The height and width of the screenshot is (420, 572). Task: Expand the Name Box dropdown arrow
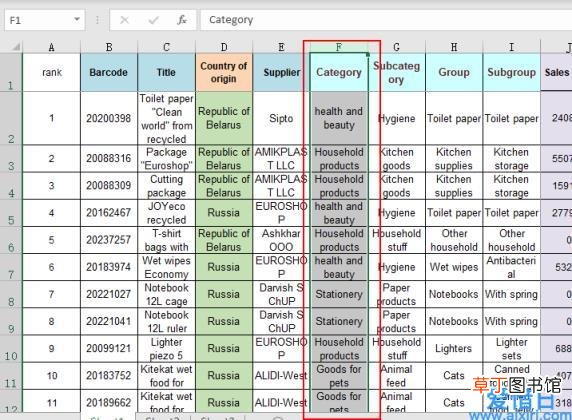pos(77,19)
